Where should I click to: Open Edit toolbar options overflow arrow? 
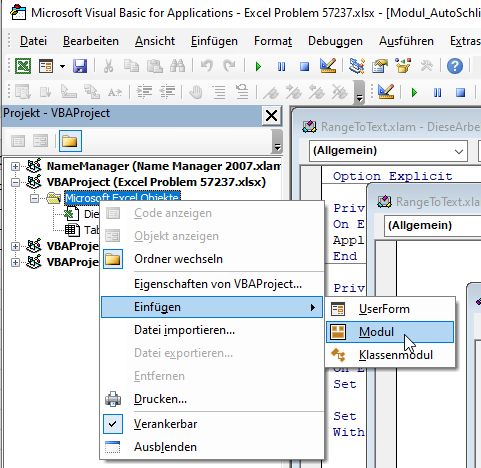359,93
